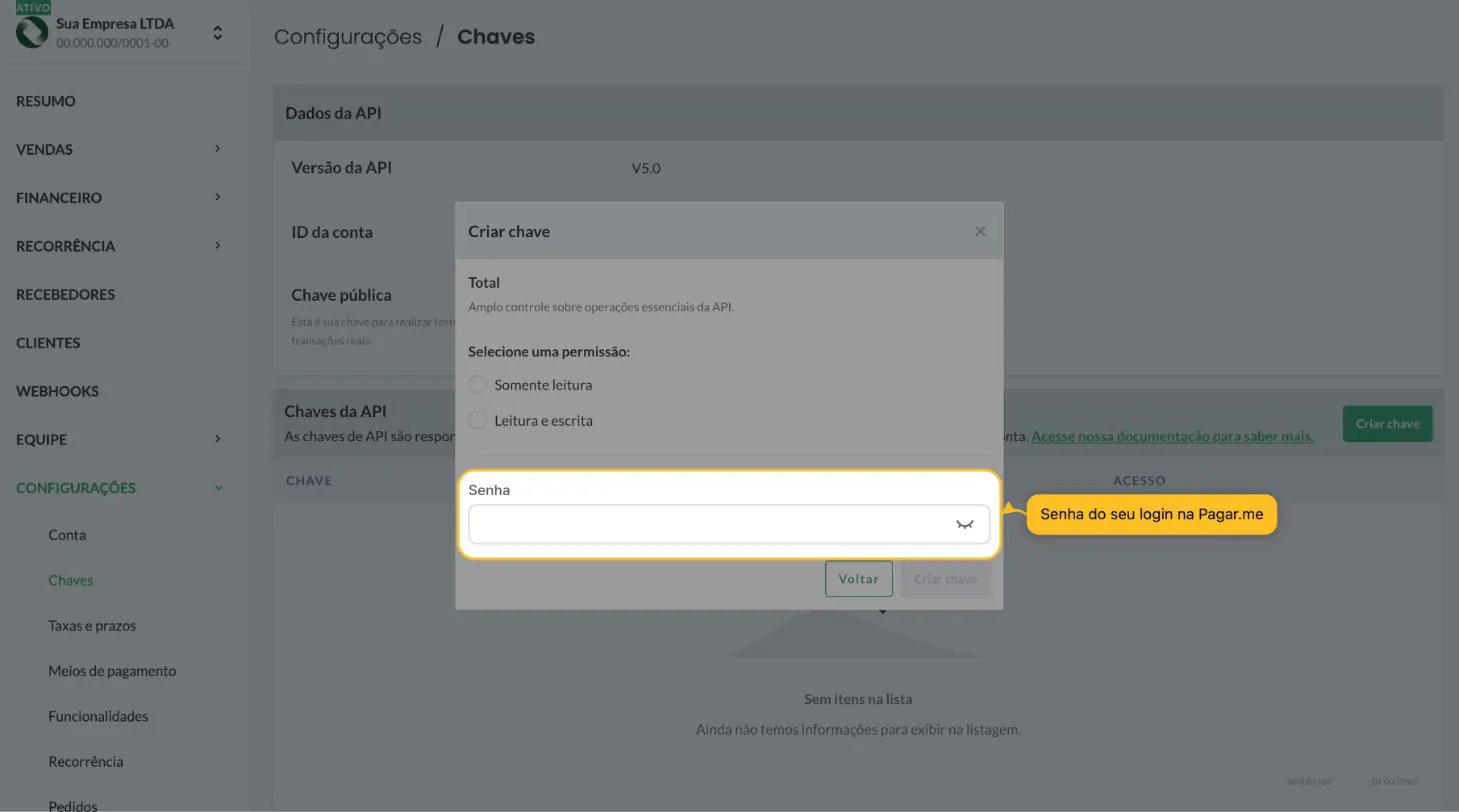Viewport: 1459px width, 812px height.
Task: Open the Webhooks menu item
Action: (57, 391)
